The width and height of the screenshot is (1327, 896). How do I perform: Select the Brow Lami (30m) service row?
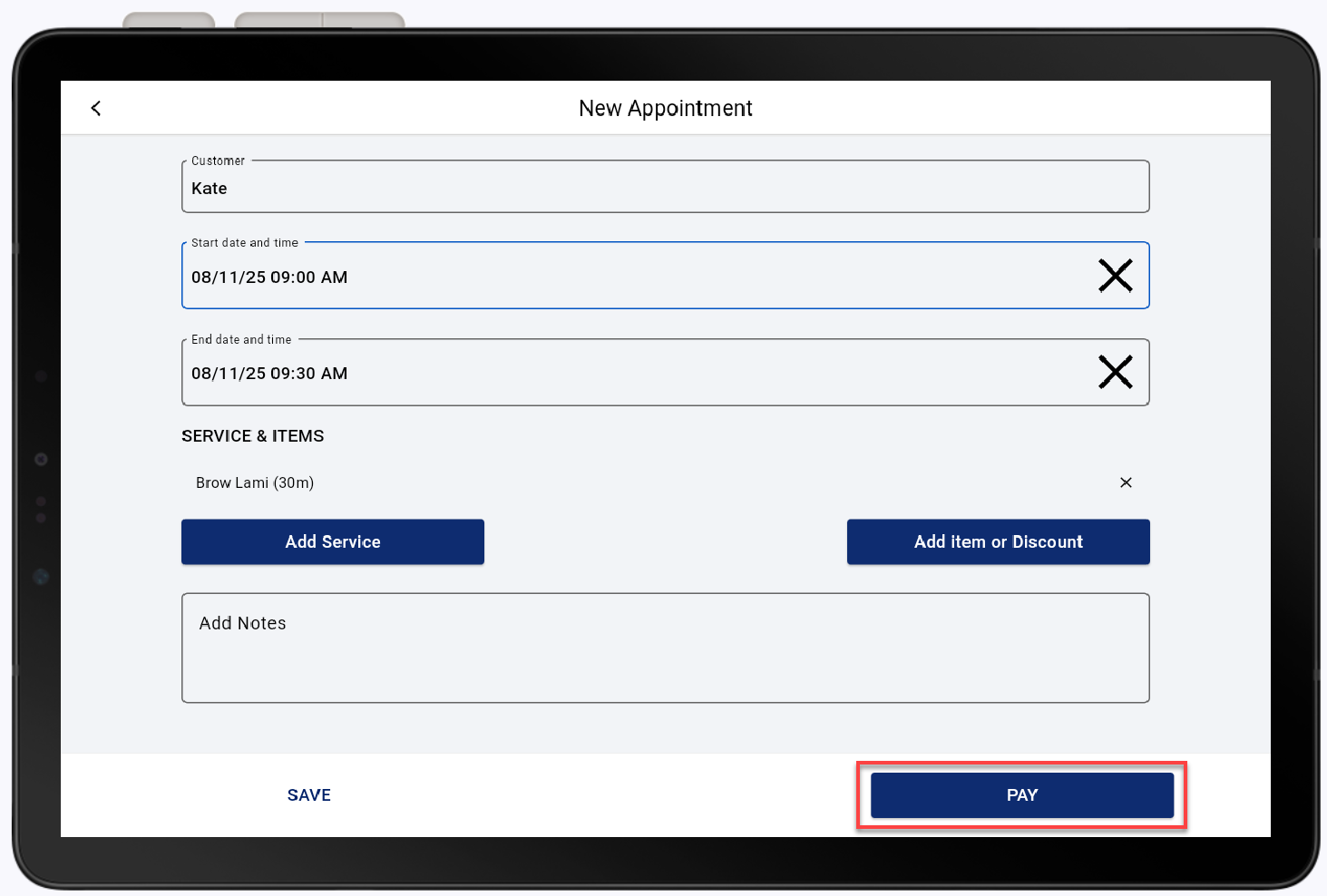pyautogui.click(x=666, y=482)
